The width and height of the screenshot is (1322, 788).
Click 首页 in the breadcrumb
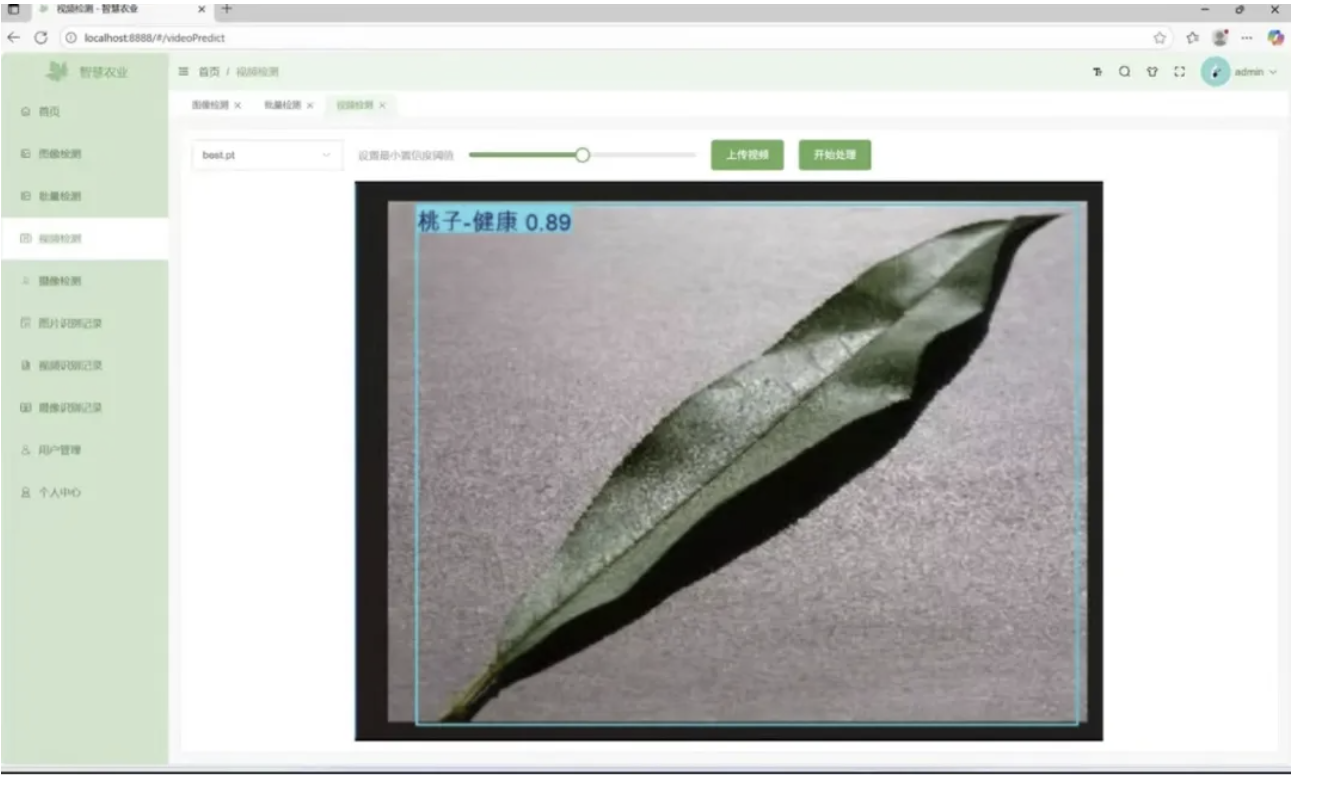pyautogui.click(x=209, y=72)
